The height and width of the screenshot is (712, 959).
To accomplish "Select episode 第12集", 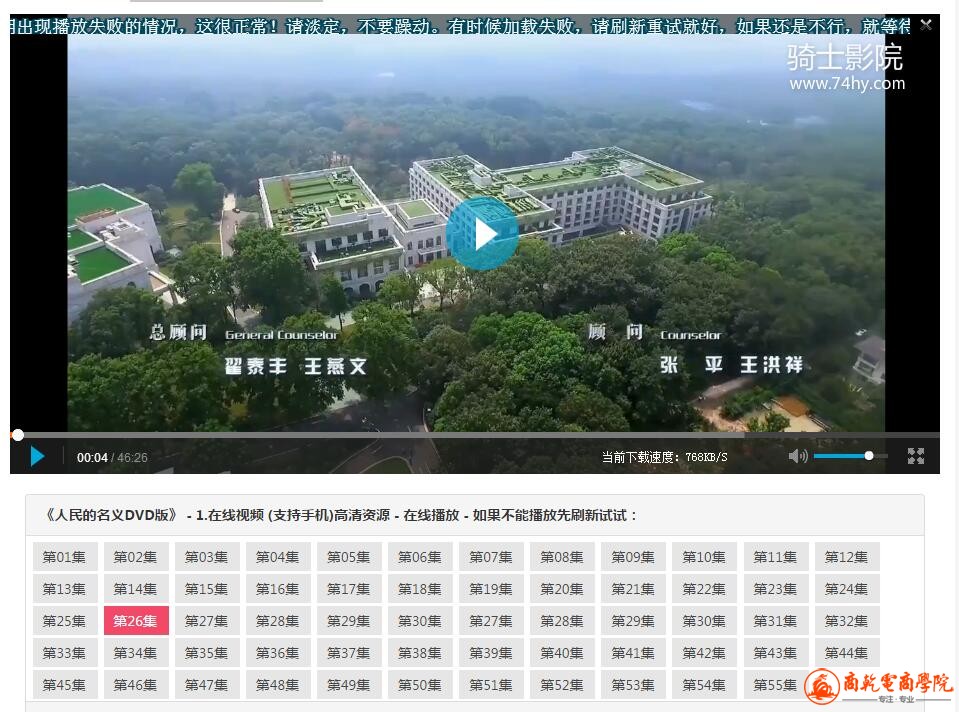I will pyautogui.click(x=847, y=557).
